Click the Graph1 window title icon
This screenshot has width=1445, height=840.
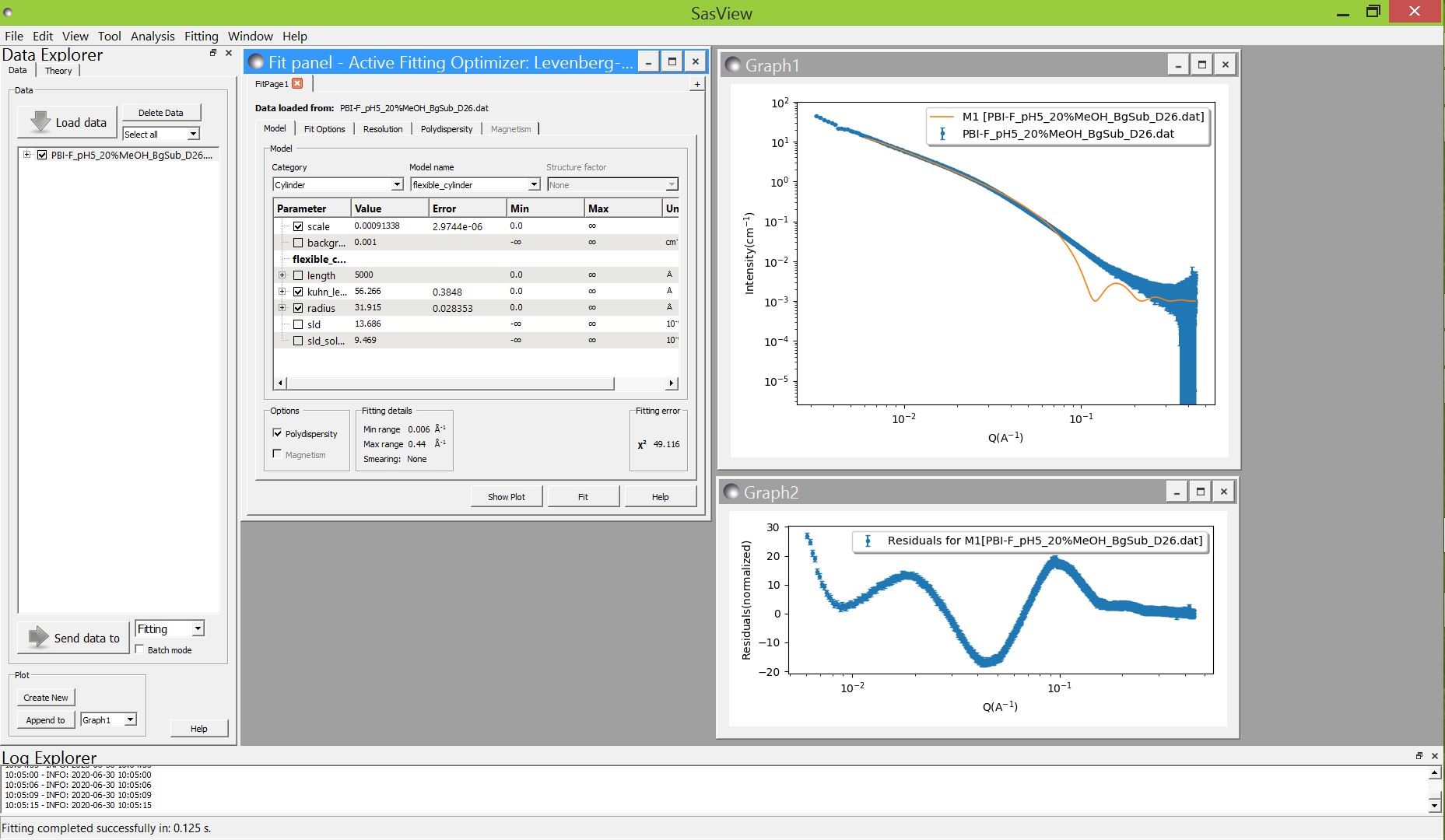(x=732, y=65)
